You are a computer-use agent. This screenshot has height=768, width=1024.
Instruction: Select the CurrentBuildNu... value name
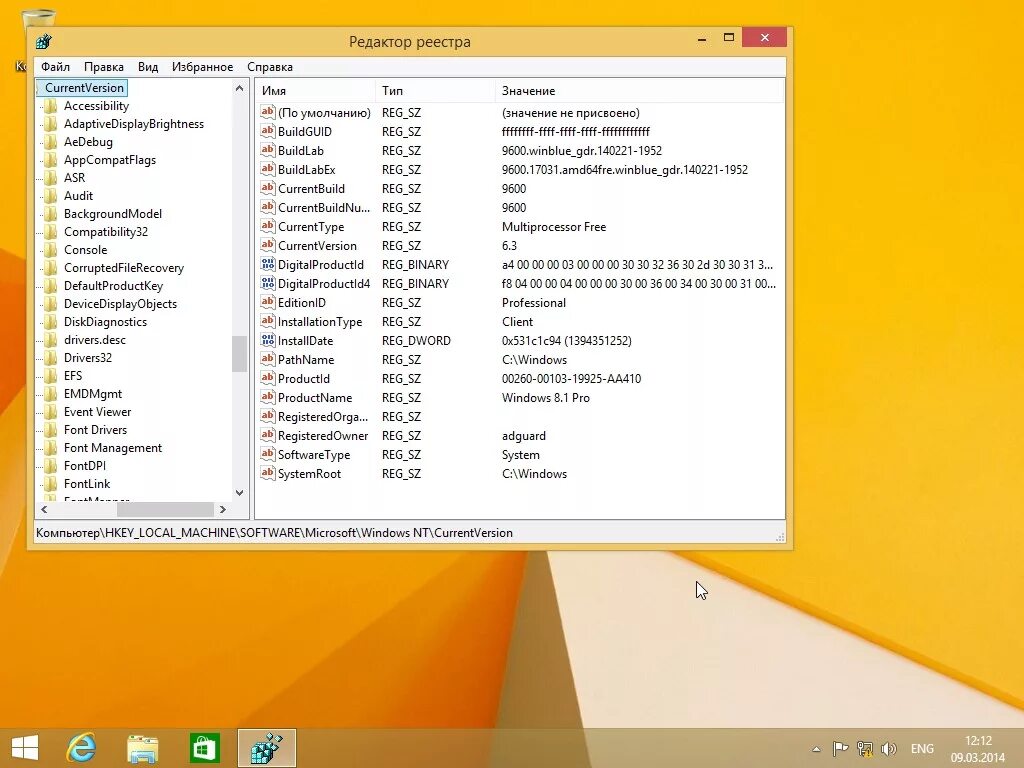[x=324, y=208]
